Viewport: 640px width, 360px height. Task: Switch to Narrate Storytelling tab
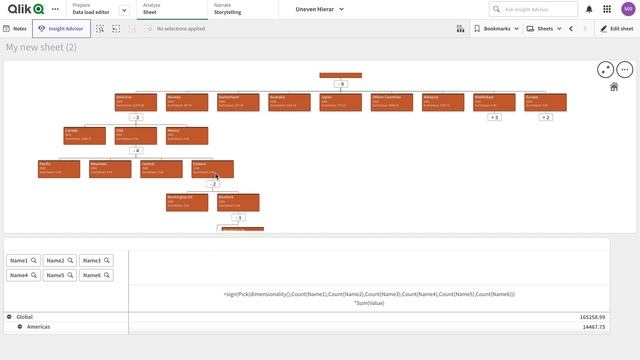tap(227, 9)
